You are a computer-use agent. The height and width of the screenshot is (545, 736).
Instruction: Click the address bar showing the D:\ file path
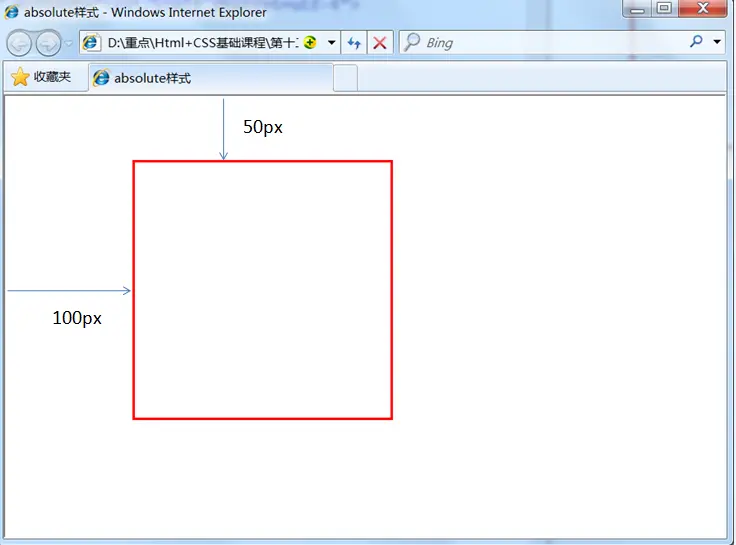click(x=203, y=43)
